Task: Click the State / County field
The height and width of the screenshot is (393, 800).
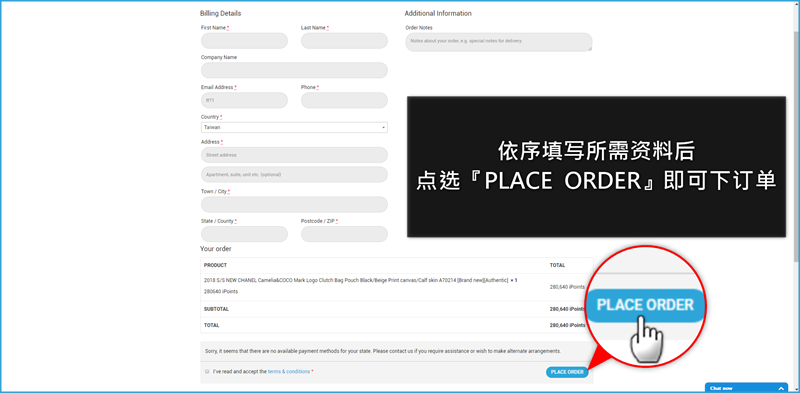Action: (x=244, y=234)
